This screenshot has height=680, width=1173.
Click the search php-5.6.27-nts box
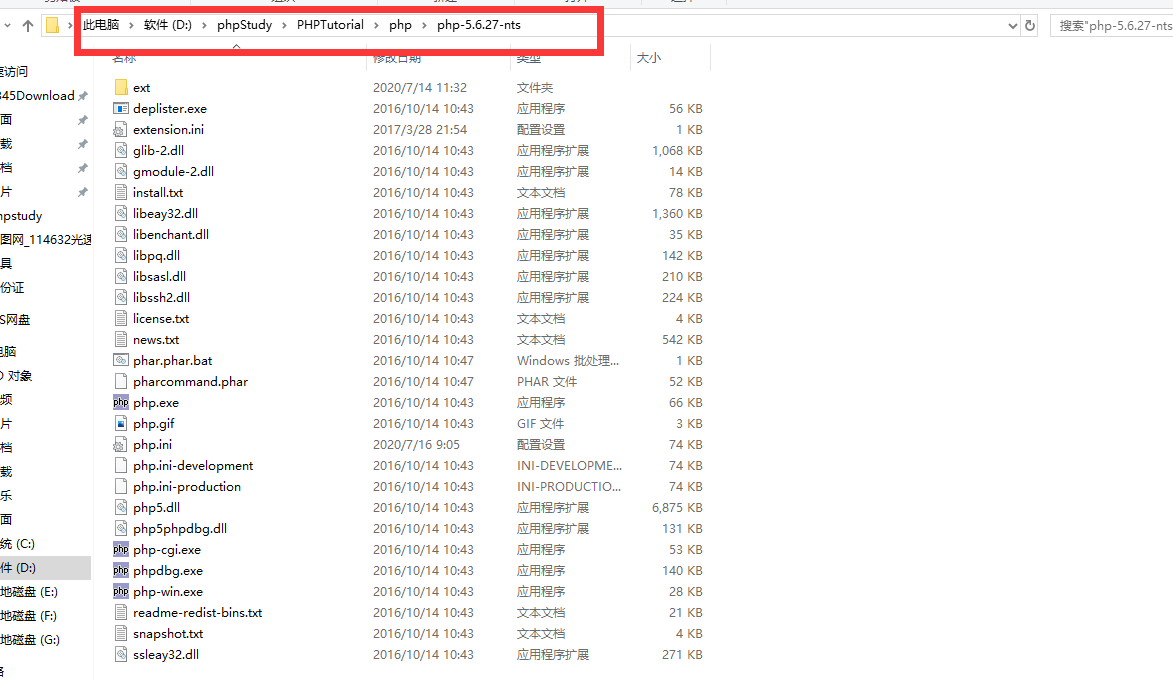1112,25
